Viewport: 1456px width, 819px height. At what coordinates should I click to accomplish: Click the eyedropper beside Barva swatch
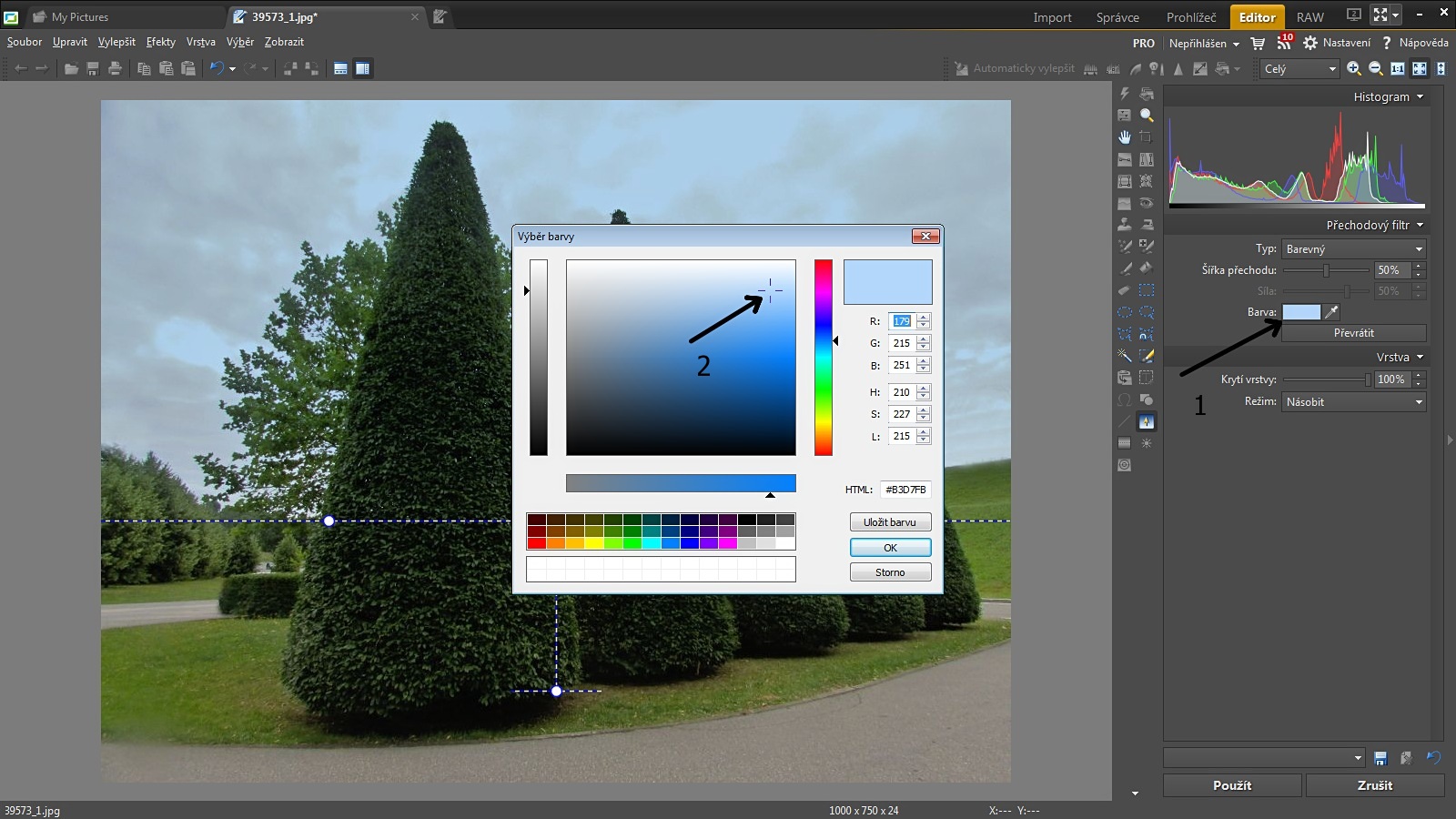pyautogui.click(x=1331, y=312)
